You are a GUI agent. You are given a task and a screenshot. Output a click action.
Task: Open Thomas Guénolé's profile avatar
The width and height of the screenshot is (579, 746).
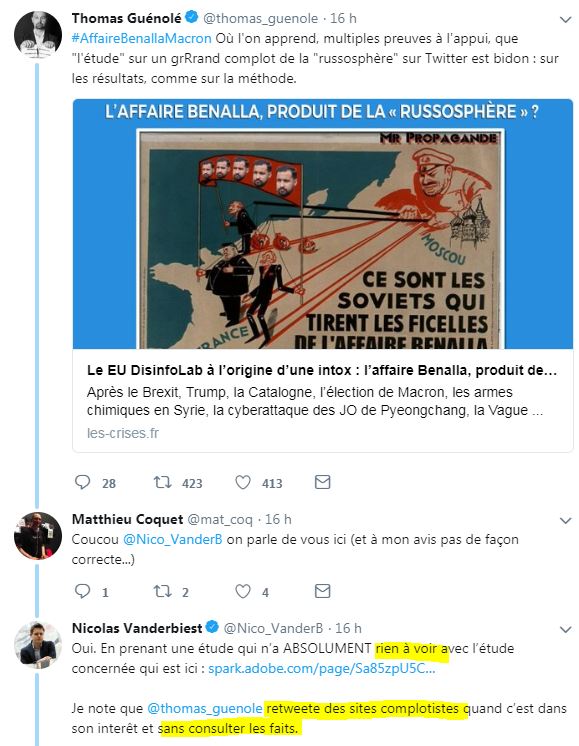(38, 34)
